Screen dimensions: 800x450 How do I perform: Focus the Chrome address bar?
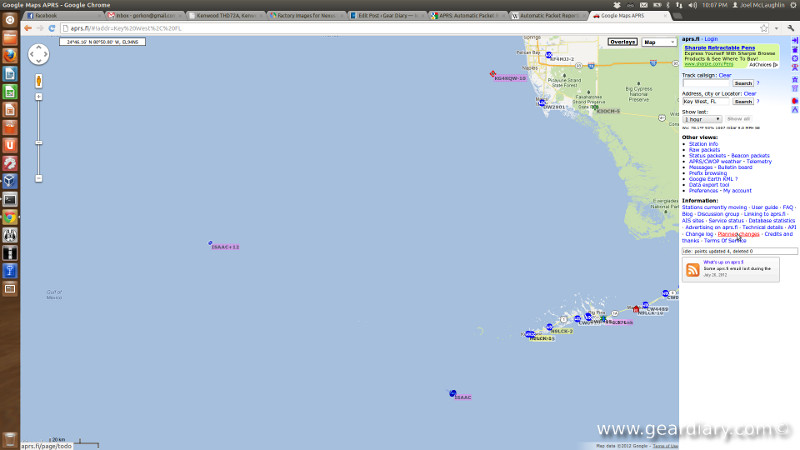[408, 29]
